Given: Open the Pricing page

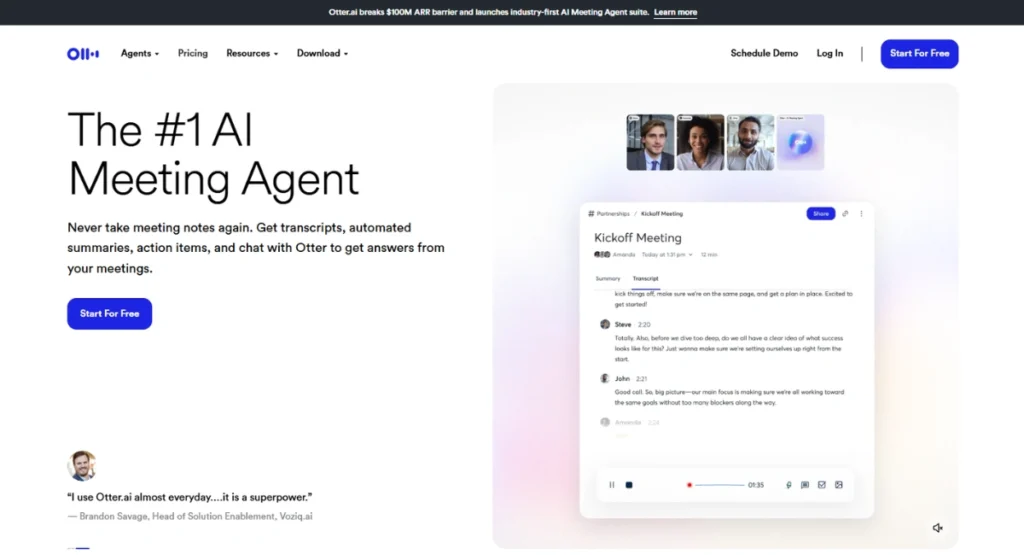Looking at the screenshot, I should tap(193, 54).
